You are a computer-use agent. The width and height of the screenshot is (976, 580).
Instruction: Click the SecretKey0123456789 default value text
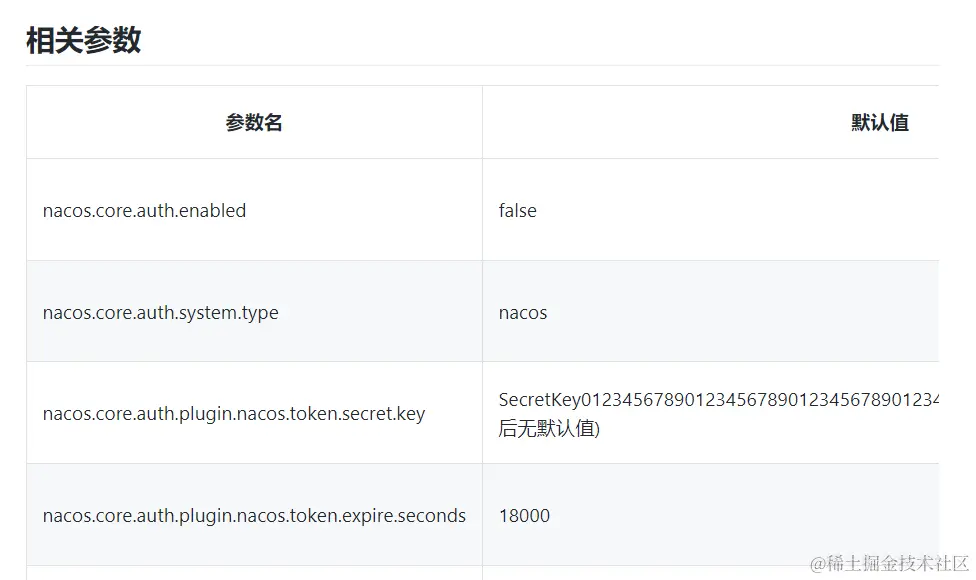pyautogui.click(x=718, y=400)
